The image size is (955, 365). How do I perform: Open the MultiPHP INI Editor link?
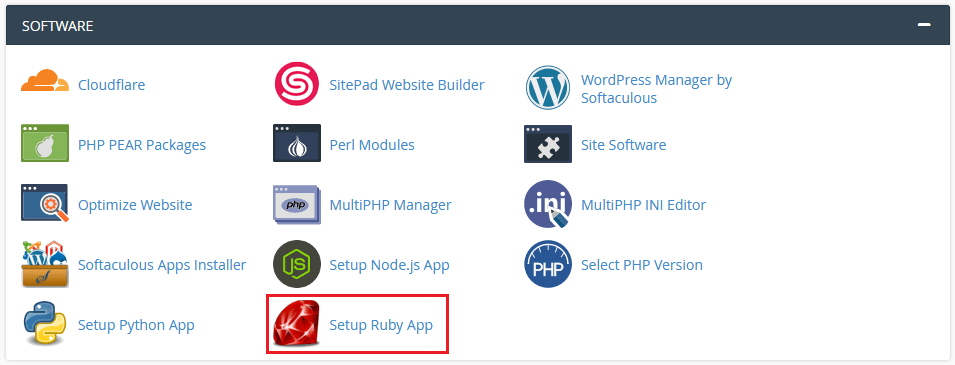click(x=644, y=205)
